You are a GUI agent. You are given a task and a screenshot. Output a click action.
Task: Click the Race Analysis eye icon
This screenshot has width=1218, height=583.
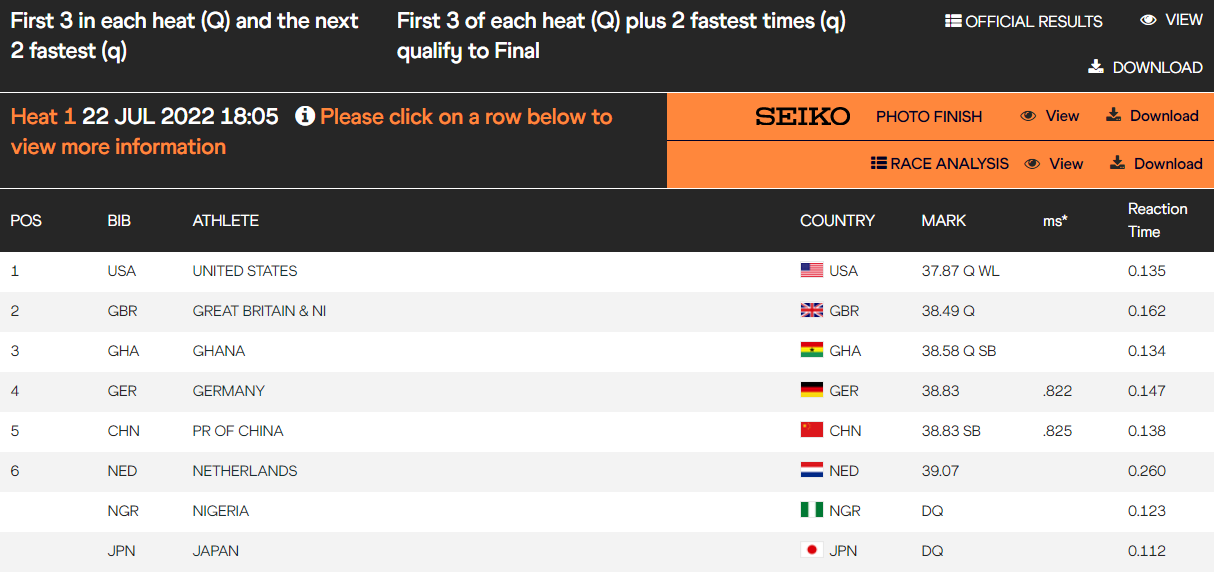(x=1032, y=164)
